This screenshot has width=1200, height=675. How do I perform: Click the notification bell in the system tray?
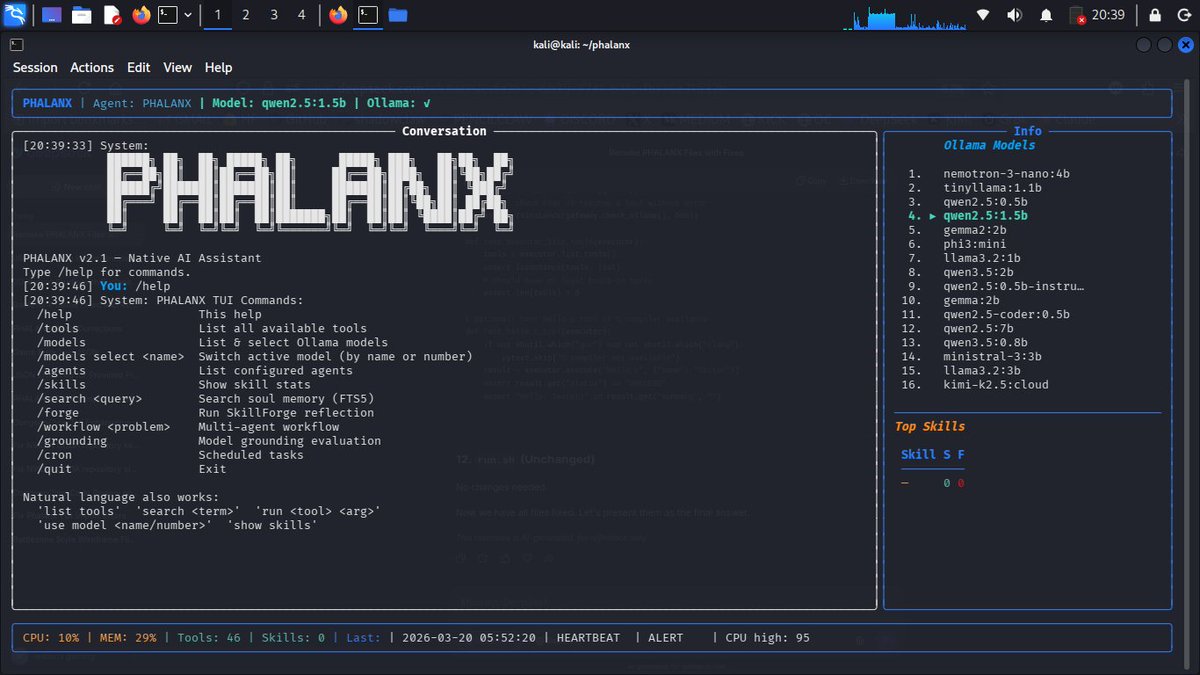pos(1046,14)
